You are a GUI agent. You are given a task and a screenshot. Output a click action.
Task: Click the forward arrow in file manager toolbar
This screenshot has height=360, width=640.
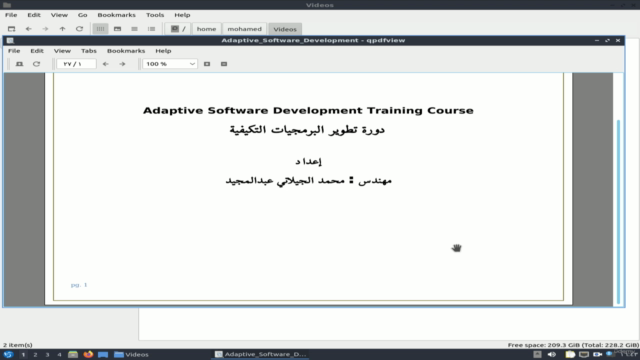[45, 29]
